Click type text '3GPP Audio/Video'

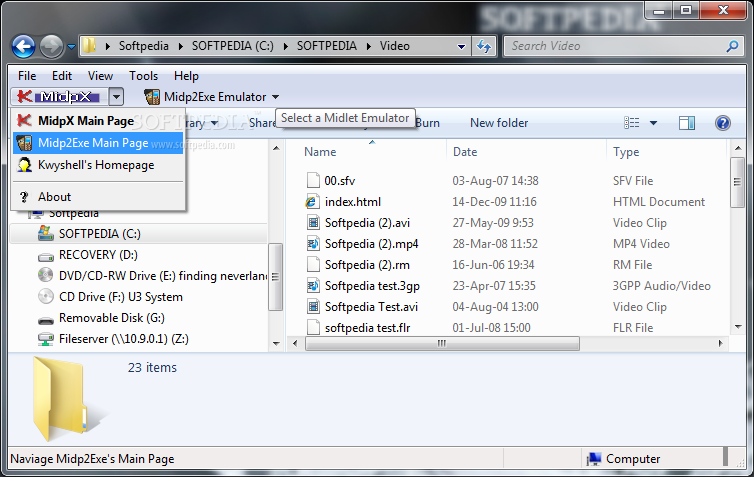pos(661,286)
